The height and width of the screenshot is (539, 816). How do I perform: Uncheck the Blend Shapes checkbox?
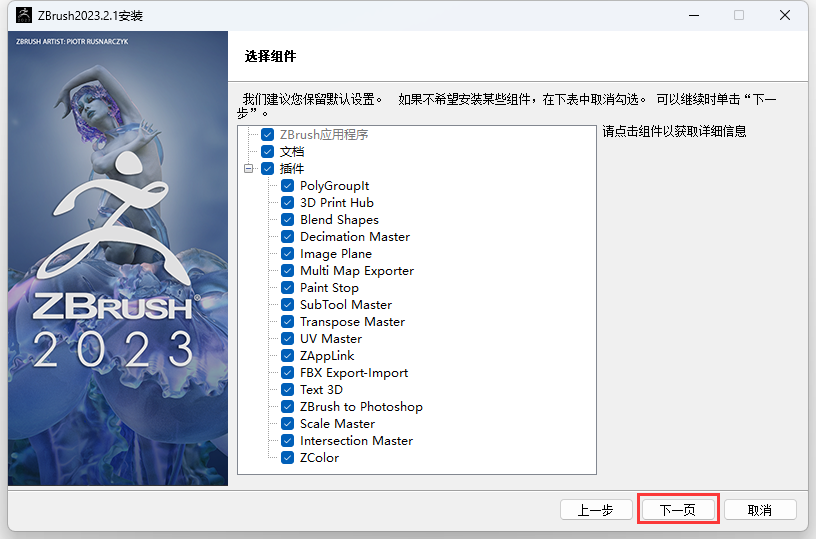pyautogui.click(x=287, y=220)
